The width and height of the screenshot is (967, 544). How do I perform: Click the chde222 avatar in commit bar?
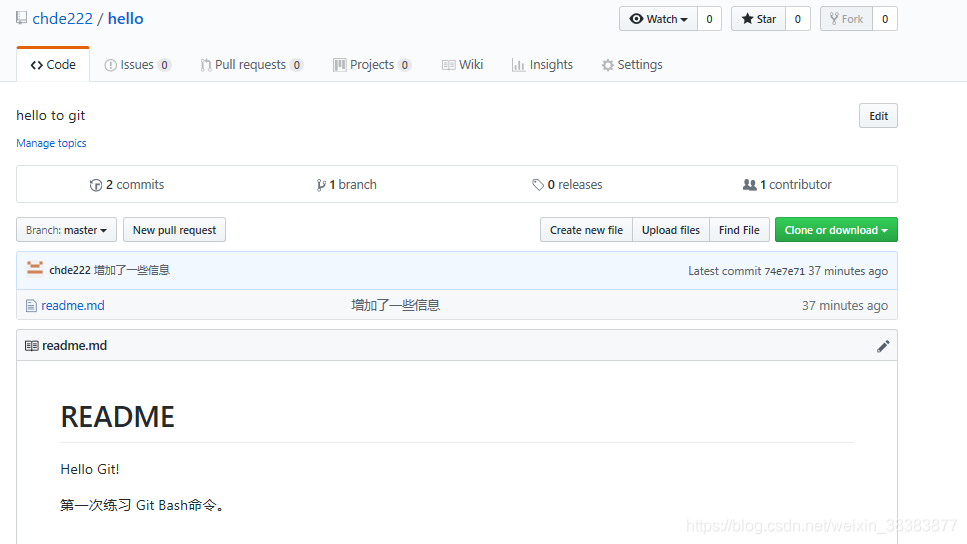35,268
